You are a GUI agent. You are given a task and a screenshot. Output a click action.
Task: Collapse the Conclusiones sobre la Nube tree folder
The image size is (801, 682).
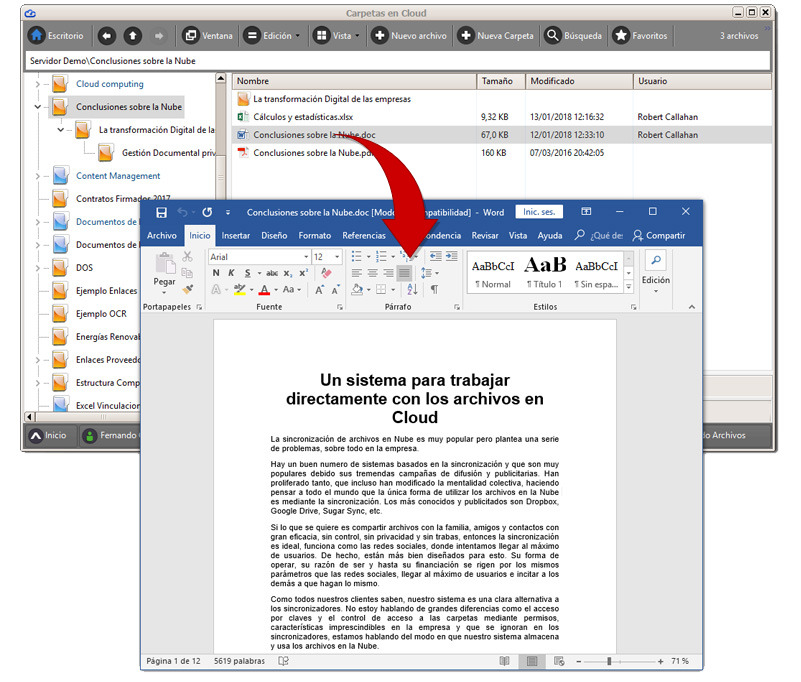click(x=38, y=107)
